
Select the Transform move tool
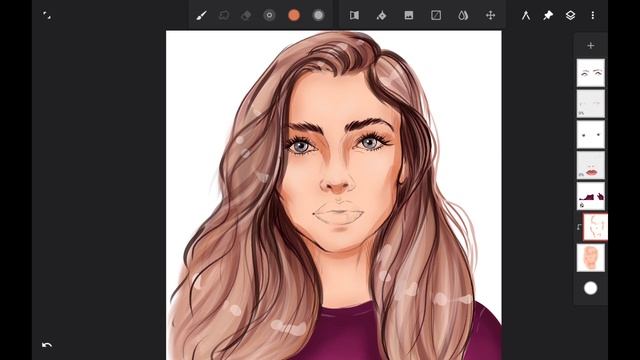tap(490, 16)
